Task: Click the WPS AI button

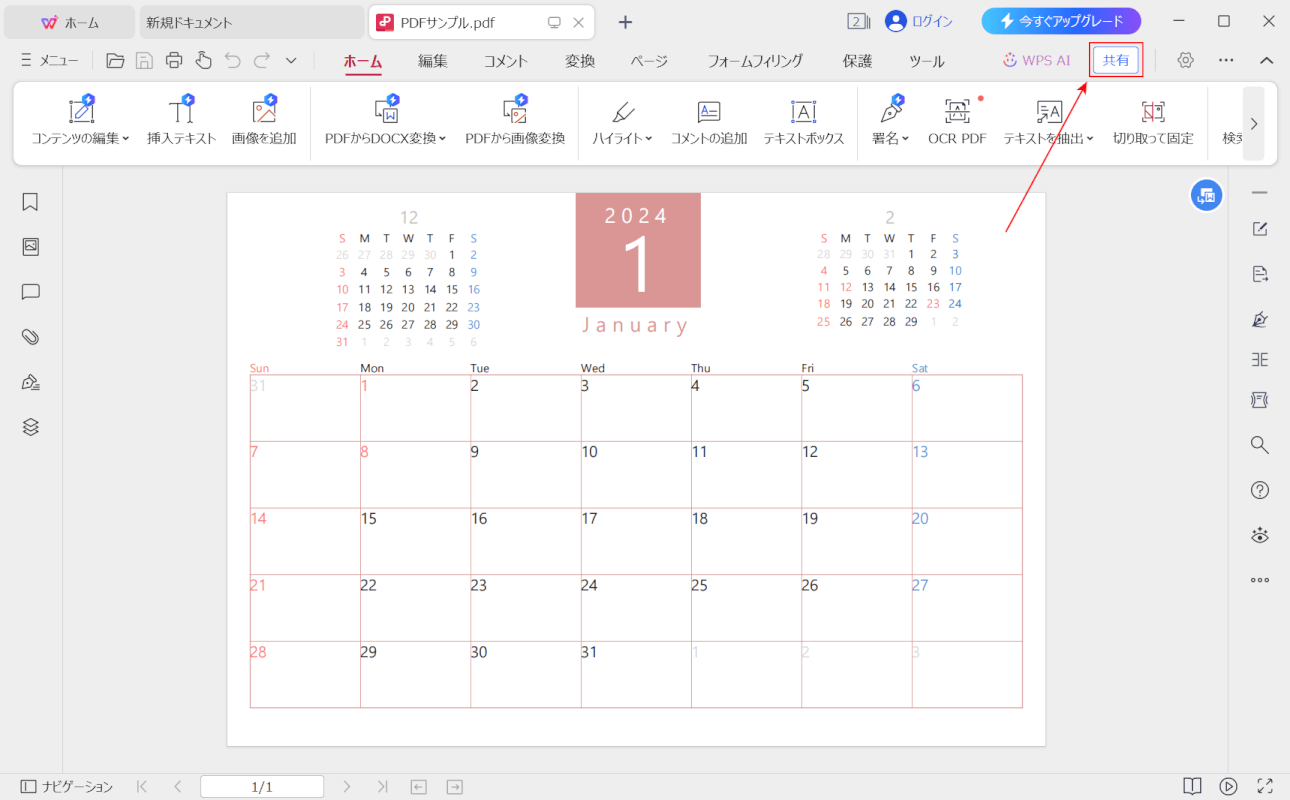Action: click(x=1037, y=60)
